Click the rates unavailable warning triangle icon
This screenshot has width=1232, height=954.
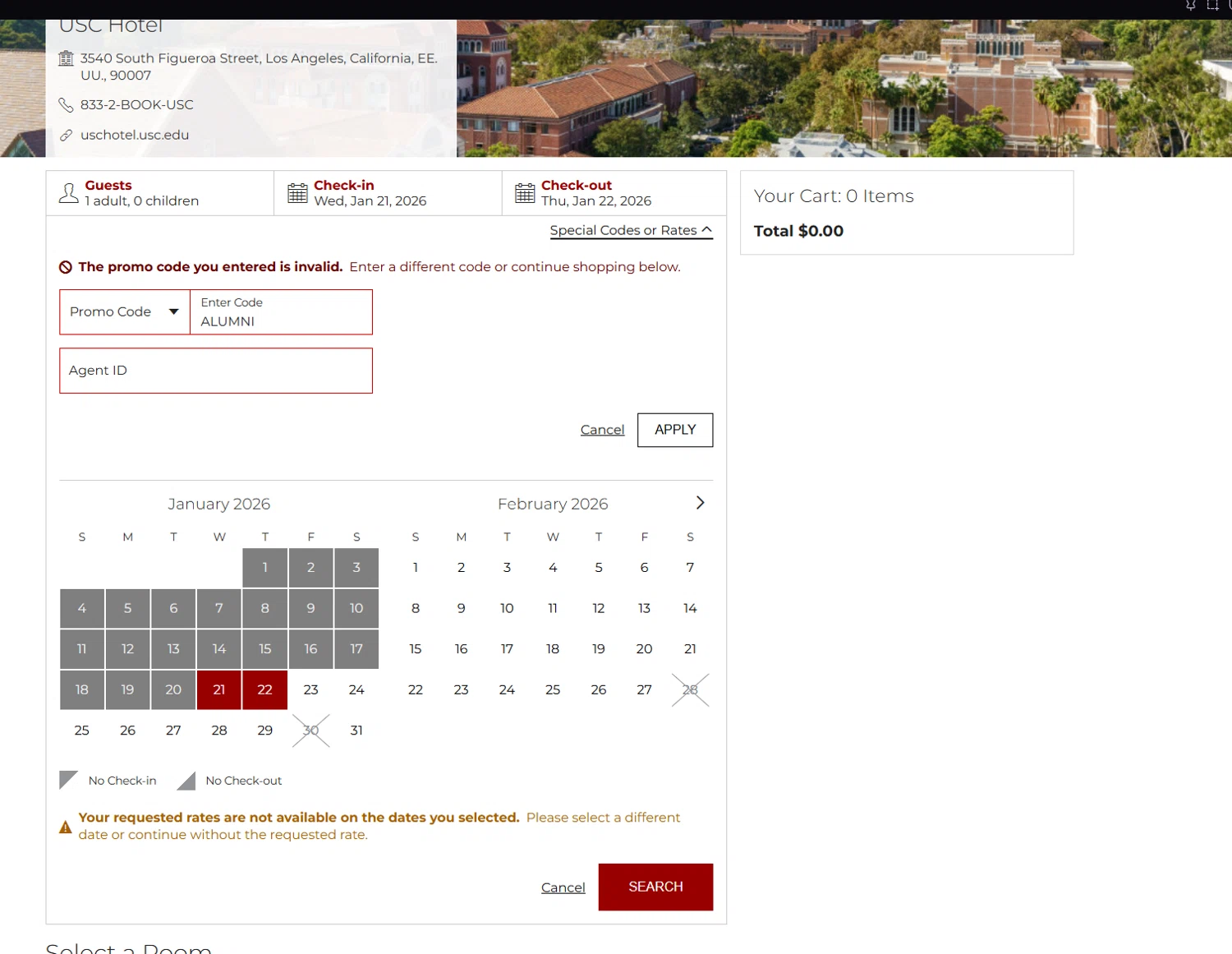(x=66, y=827)
